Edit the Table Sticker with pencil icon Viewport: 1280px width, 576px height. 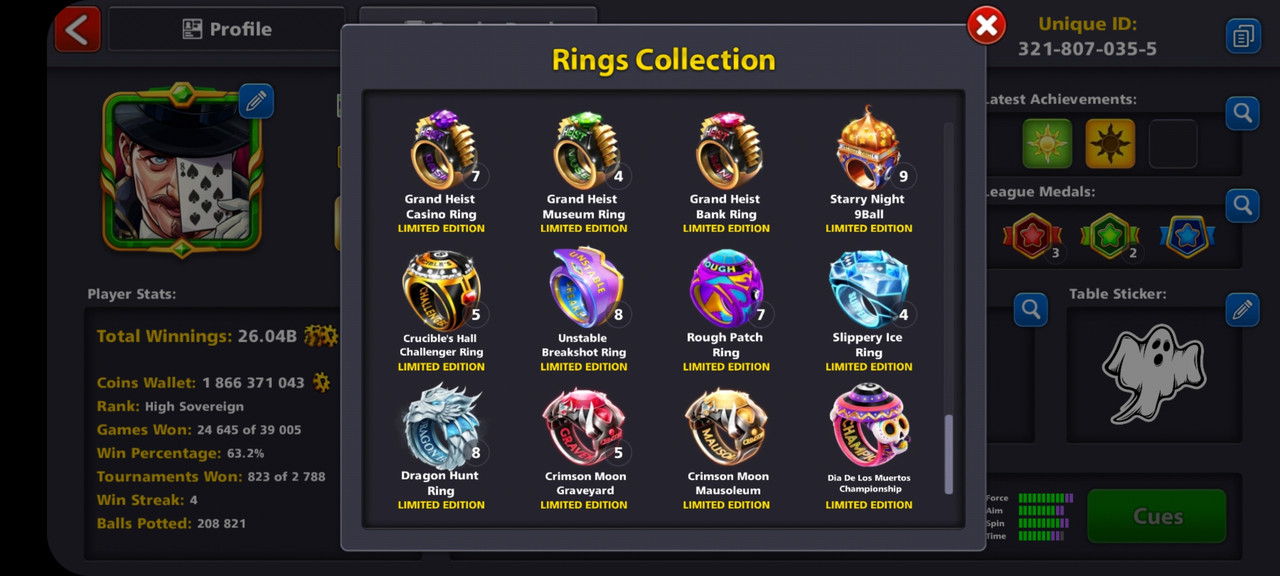[x=1243, y=310]
